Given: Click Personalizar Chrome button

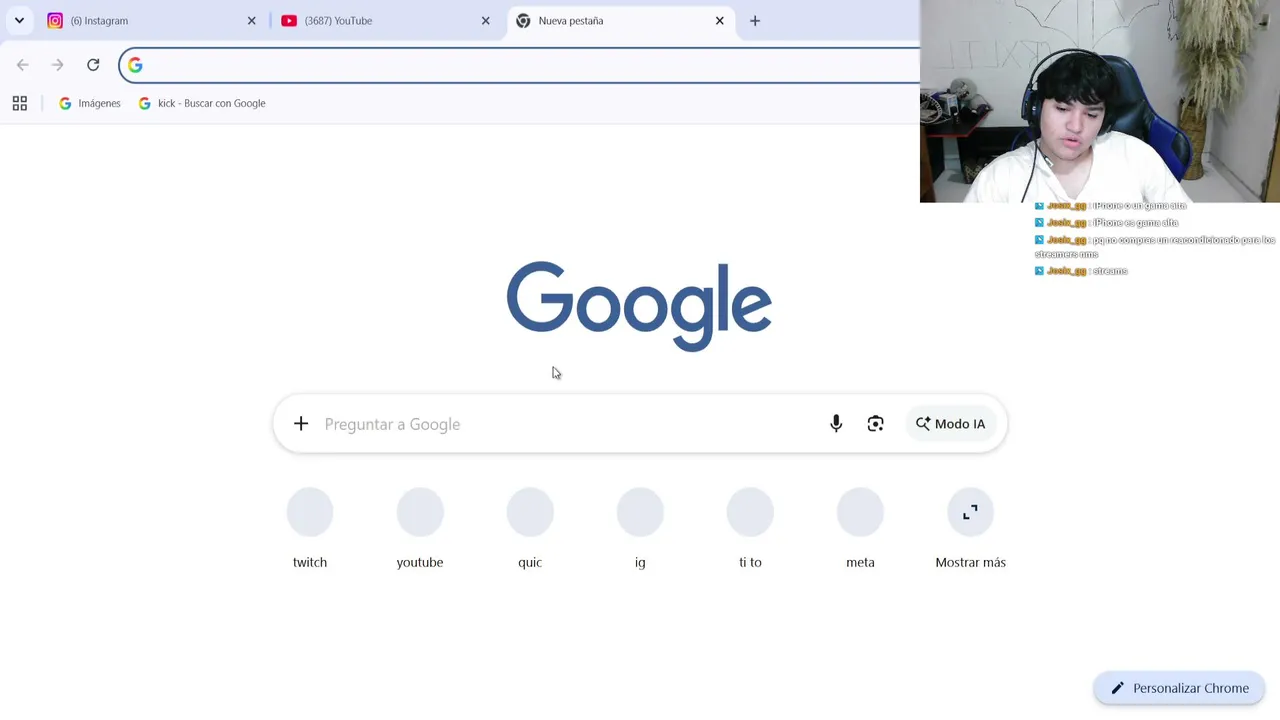Looking at the screenshot, I should [x=1179, y=688].
